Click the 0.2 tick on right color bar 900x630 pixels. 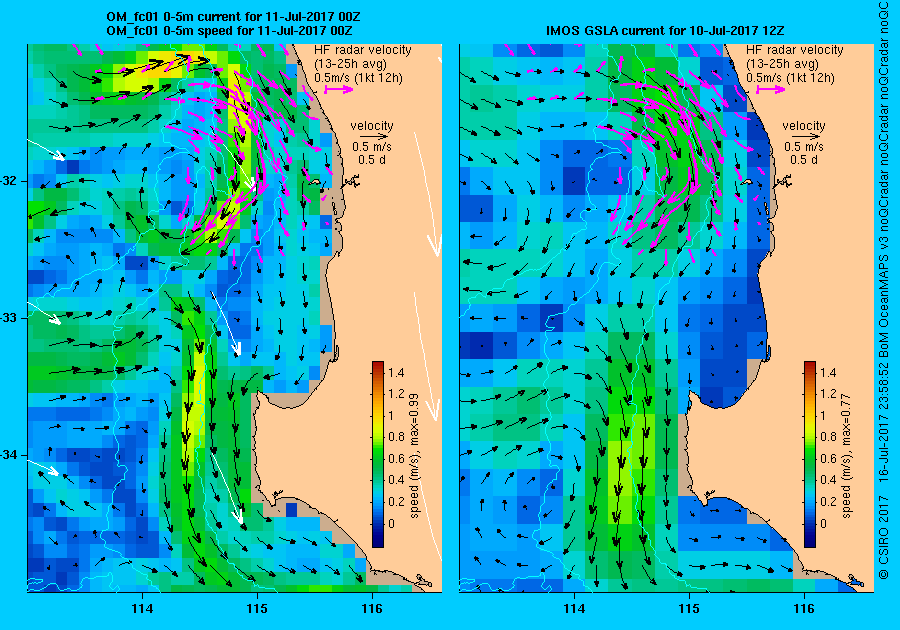point(828,501)
